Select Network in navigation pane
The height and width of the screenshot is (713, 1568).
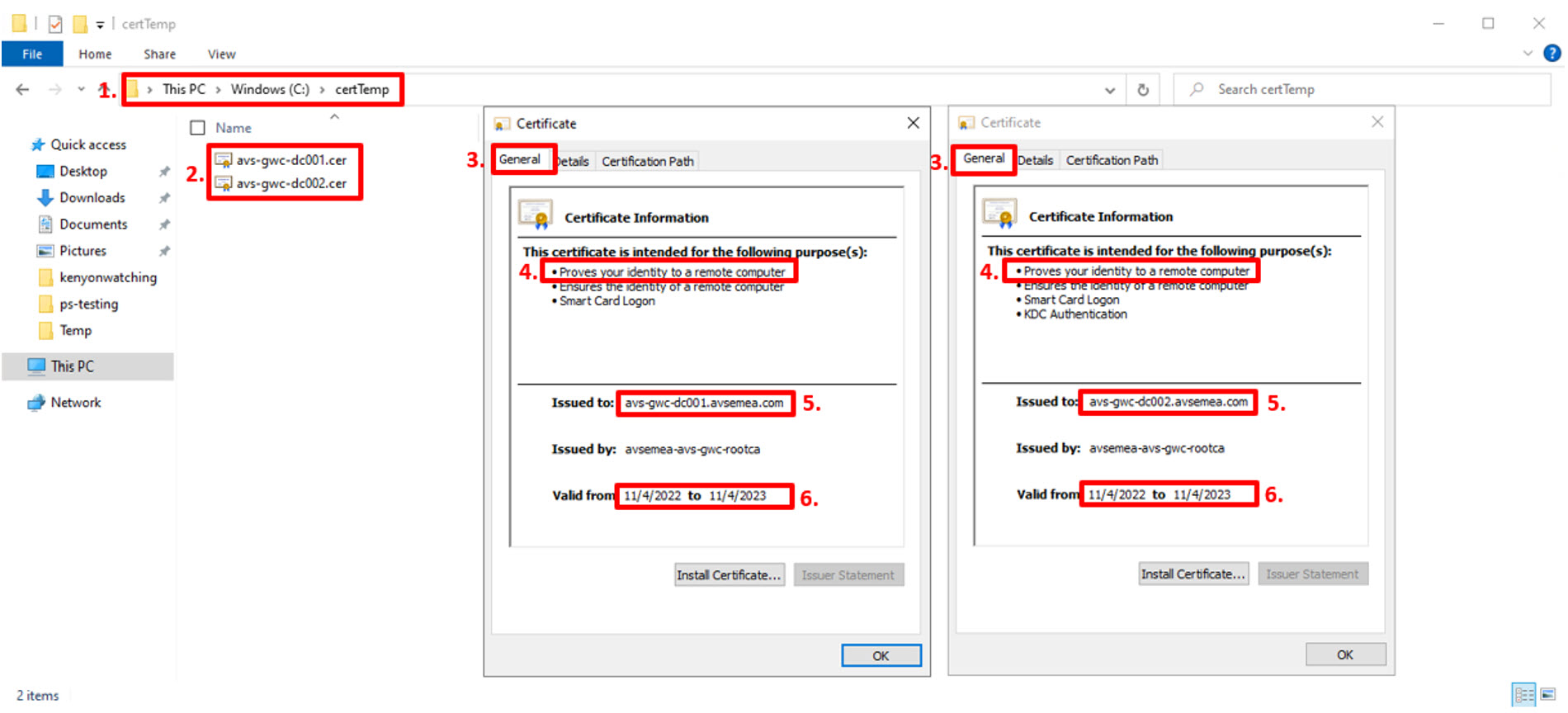tap(76, 402)
